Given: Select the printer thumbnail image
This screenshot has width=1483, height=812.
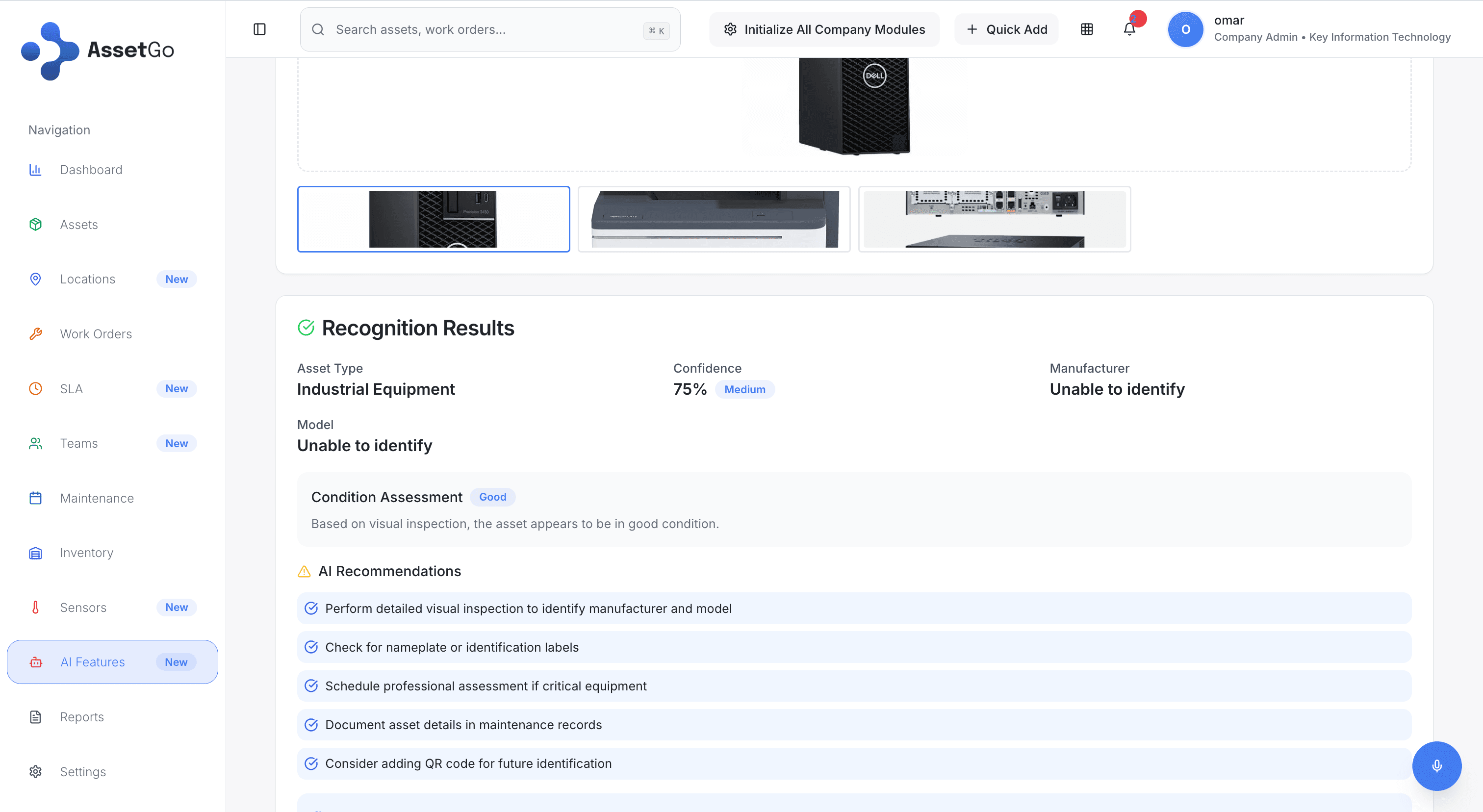Looking at the screenshot, I should coord(714,219).
